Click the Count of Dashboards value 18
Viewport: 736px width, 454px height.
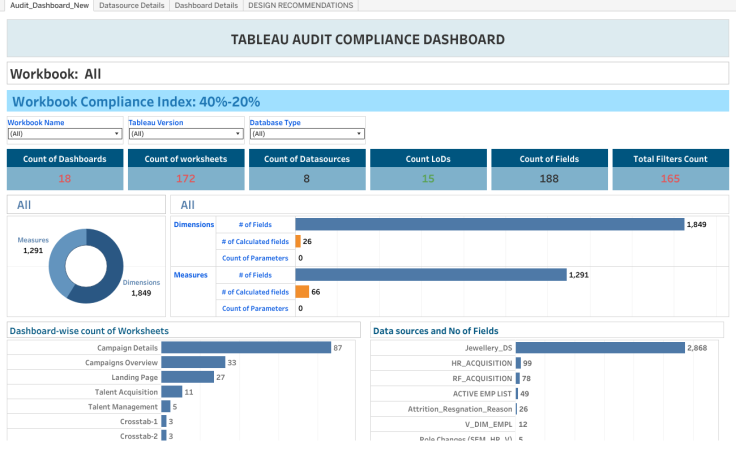pos(64,179)
